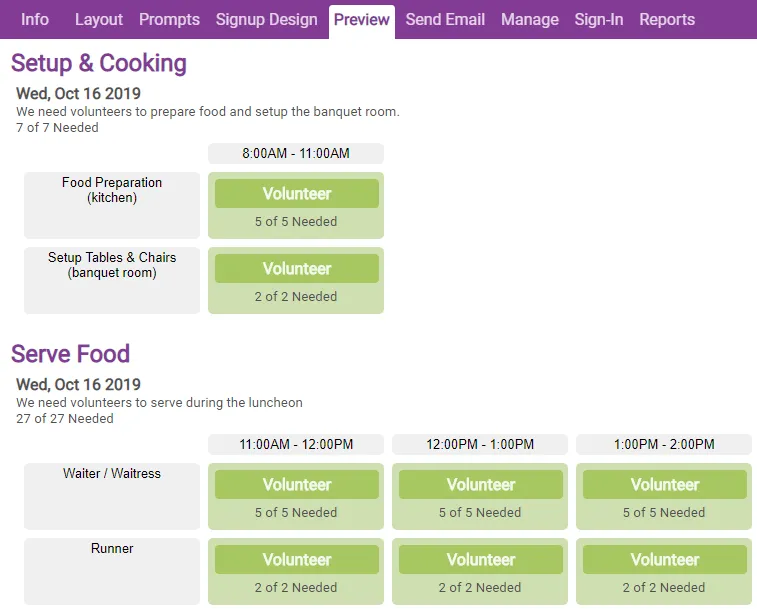The height and width of the screenshot is (609, 757).
Task: Volunteer as Waiter at 1:00PM - 2:00PM
Action: pyautogui.click(x=665, y=484)
